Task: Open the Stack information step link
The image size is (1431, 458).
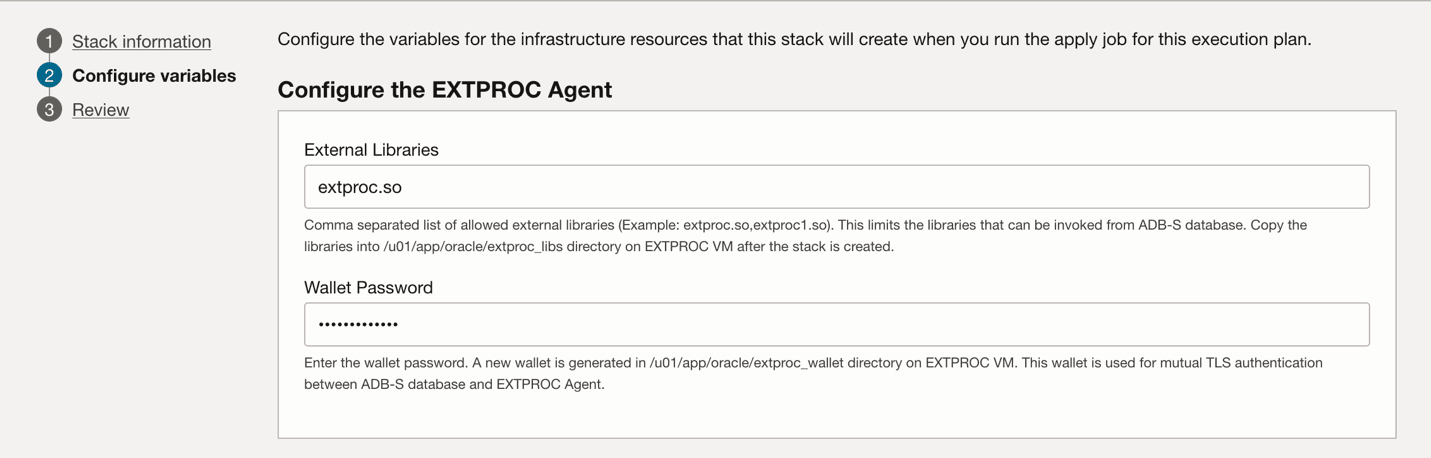Action: tap(141, 42)
